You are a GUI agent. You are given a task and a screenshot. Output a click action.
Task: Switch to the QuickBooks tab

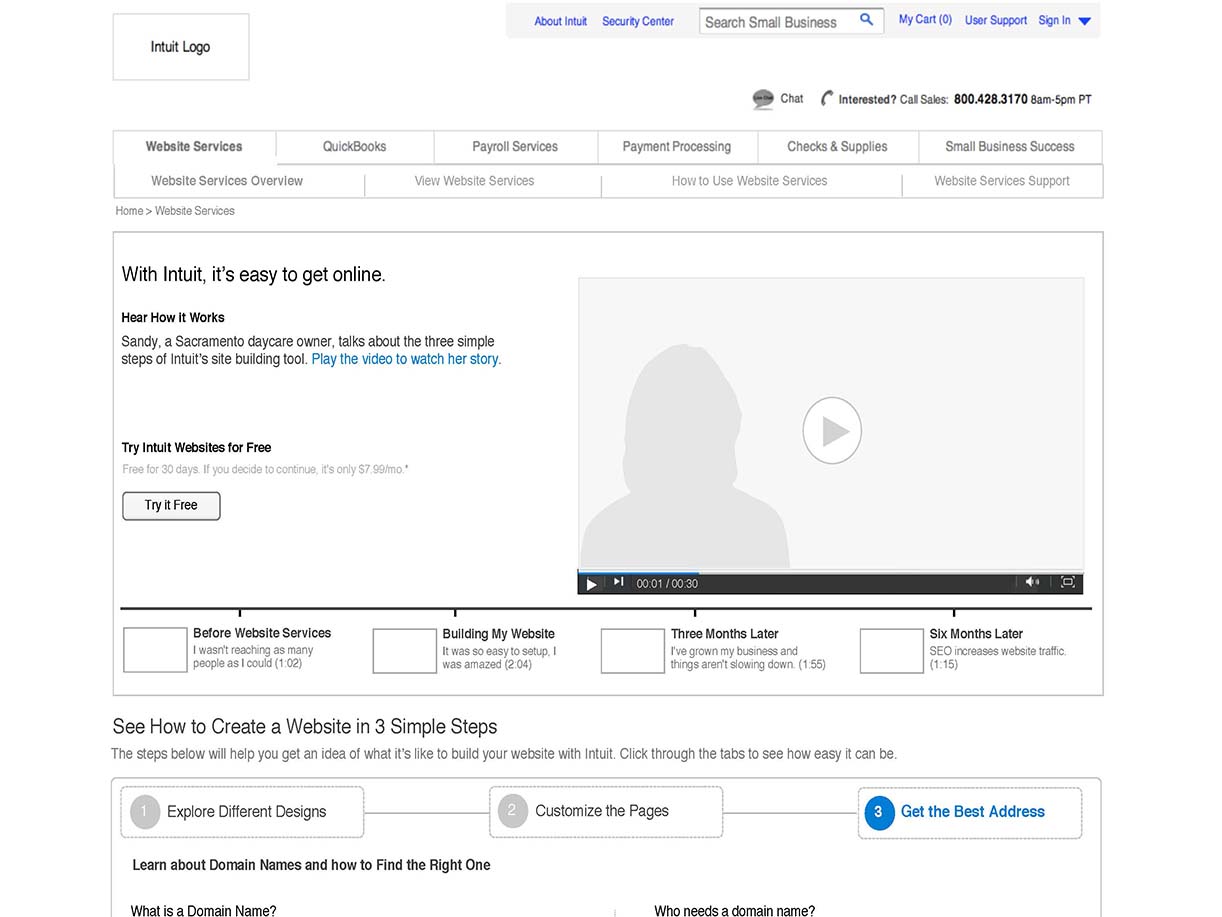click(x=355, y=147)
